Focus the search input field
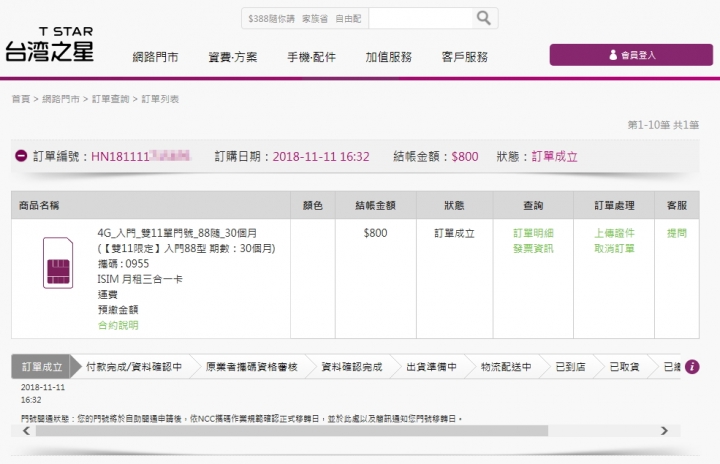This screenshot has height=464, width=720. [x=420, y=18]
